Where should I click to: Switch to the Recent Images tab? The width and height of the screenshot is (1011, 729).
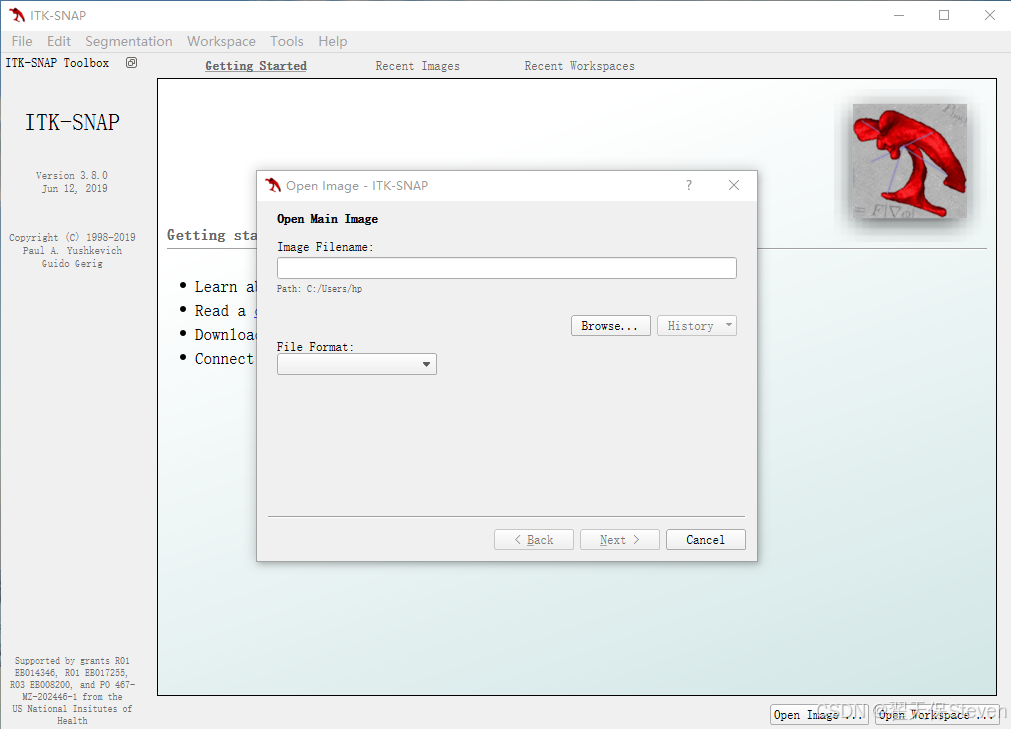pyautogui.click(x=418, y=66)
